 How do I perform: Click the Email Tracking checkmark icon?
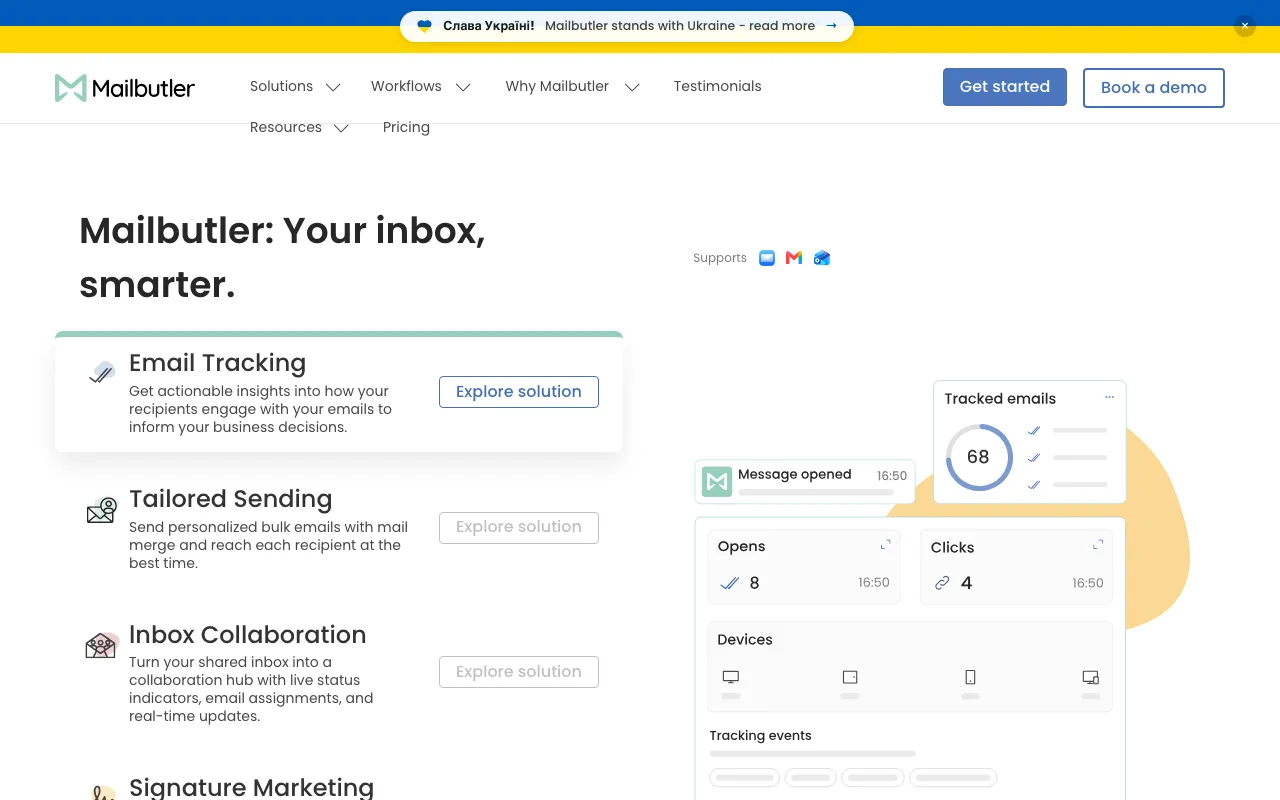pyautogui.click(x=101, y=373)
